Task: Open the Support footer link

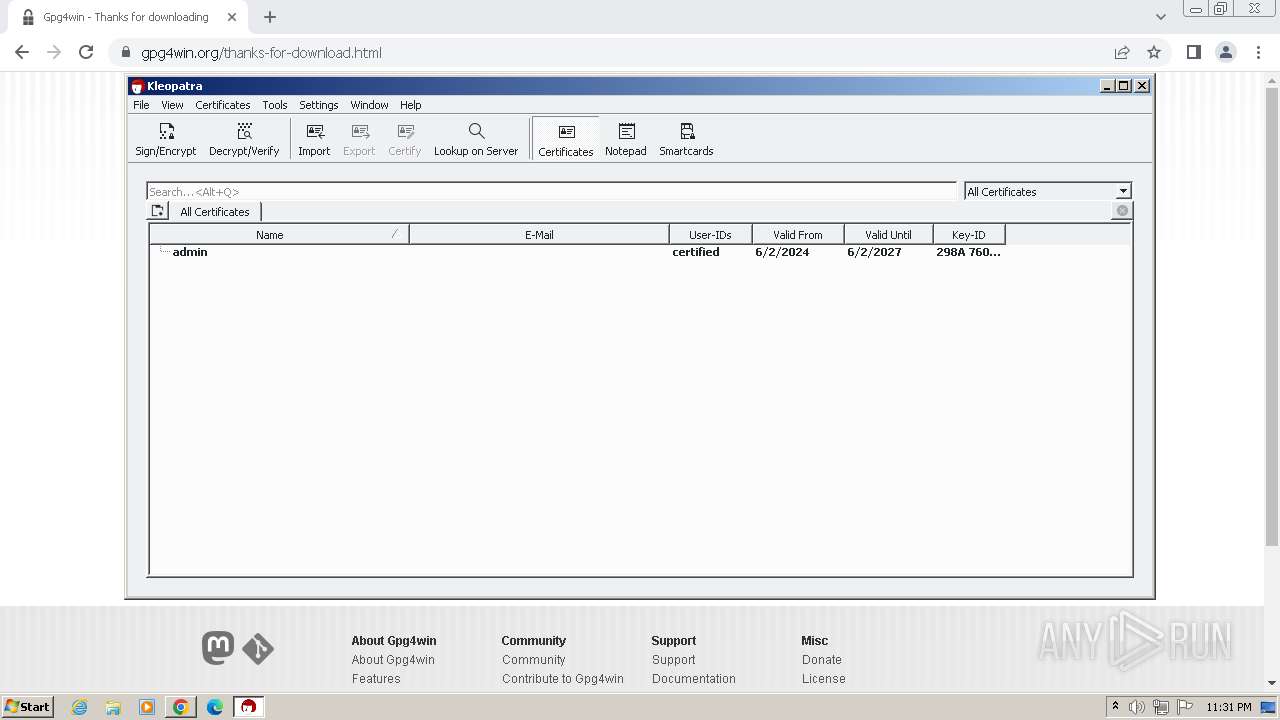Action: click(674, 660)
